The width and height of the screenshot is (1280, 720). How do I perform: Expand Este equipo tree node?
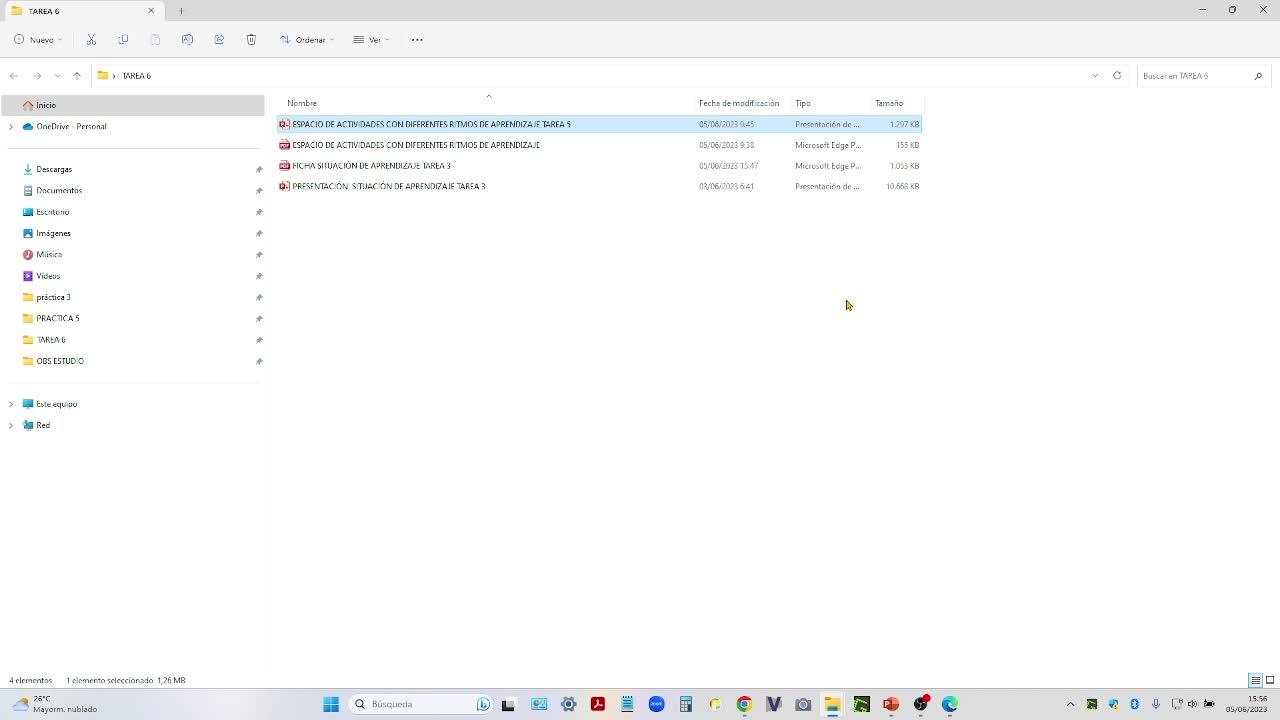coord(11,404)
